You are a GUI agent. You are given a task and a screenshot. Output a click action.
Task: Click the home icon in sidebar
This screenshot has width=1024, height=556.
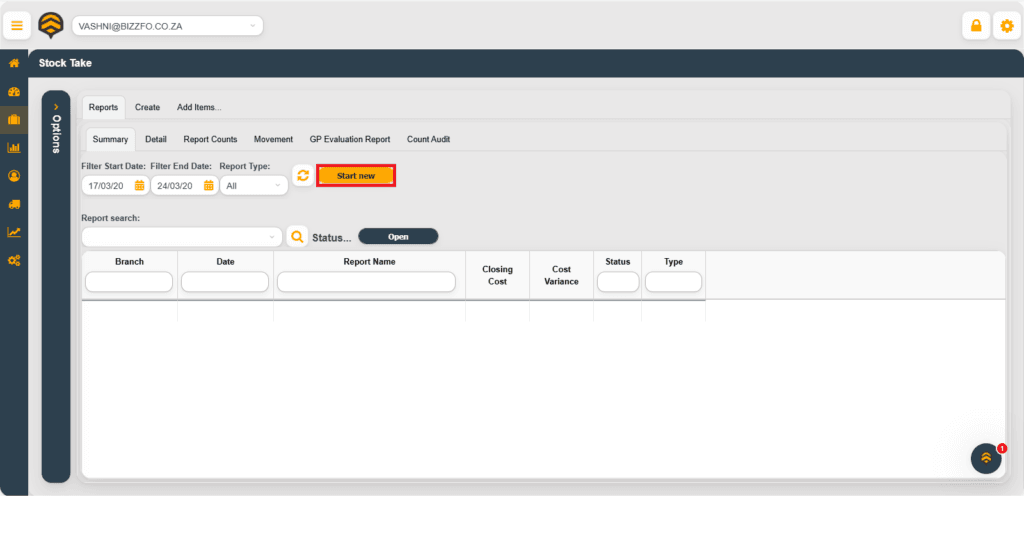click(14, 63)
